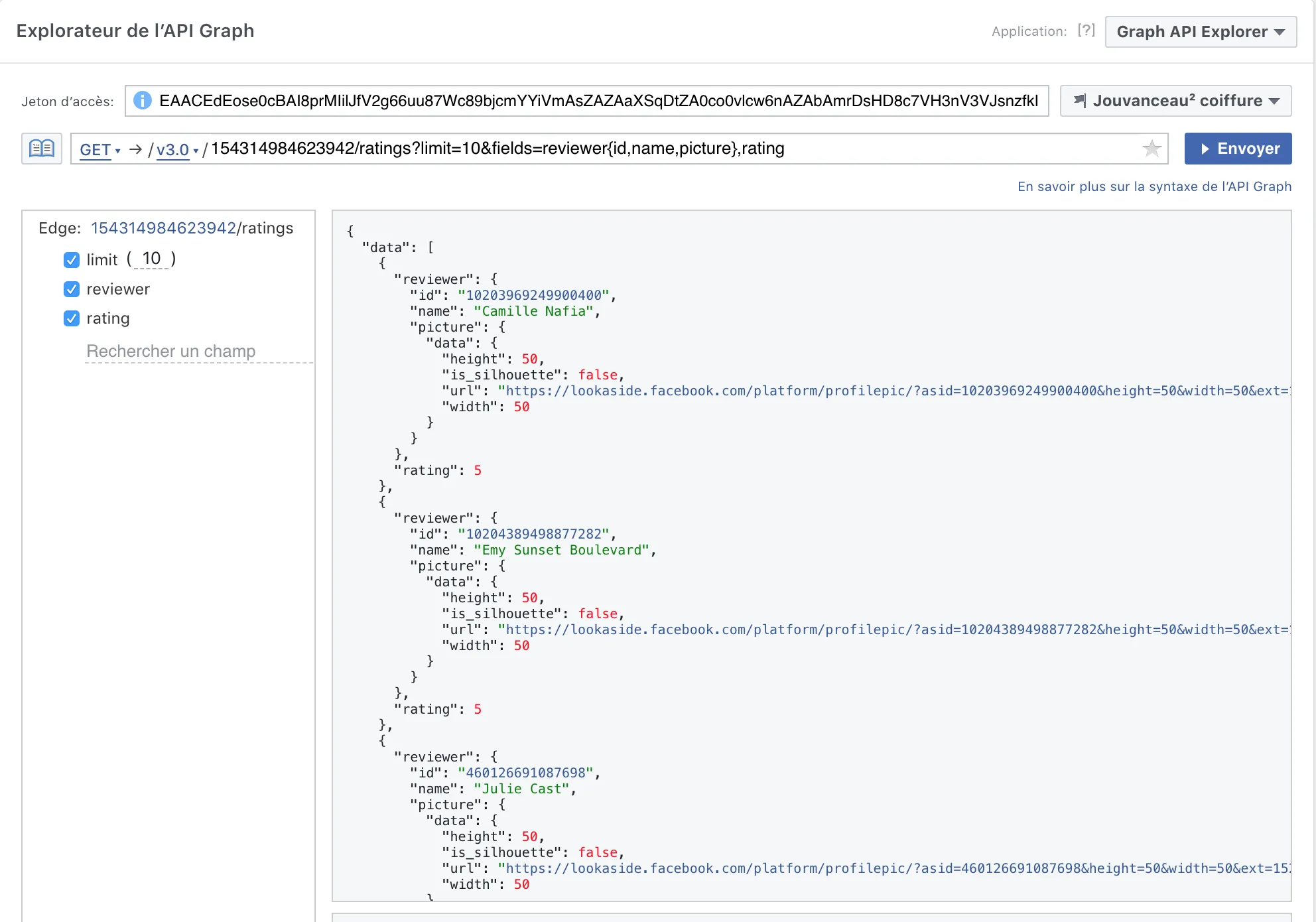Uncheck the reviewer field checkbox
Screen dimensions: 1316x922
pyautogui.click(x=72, y=289)
